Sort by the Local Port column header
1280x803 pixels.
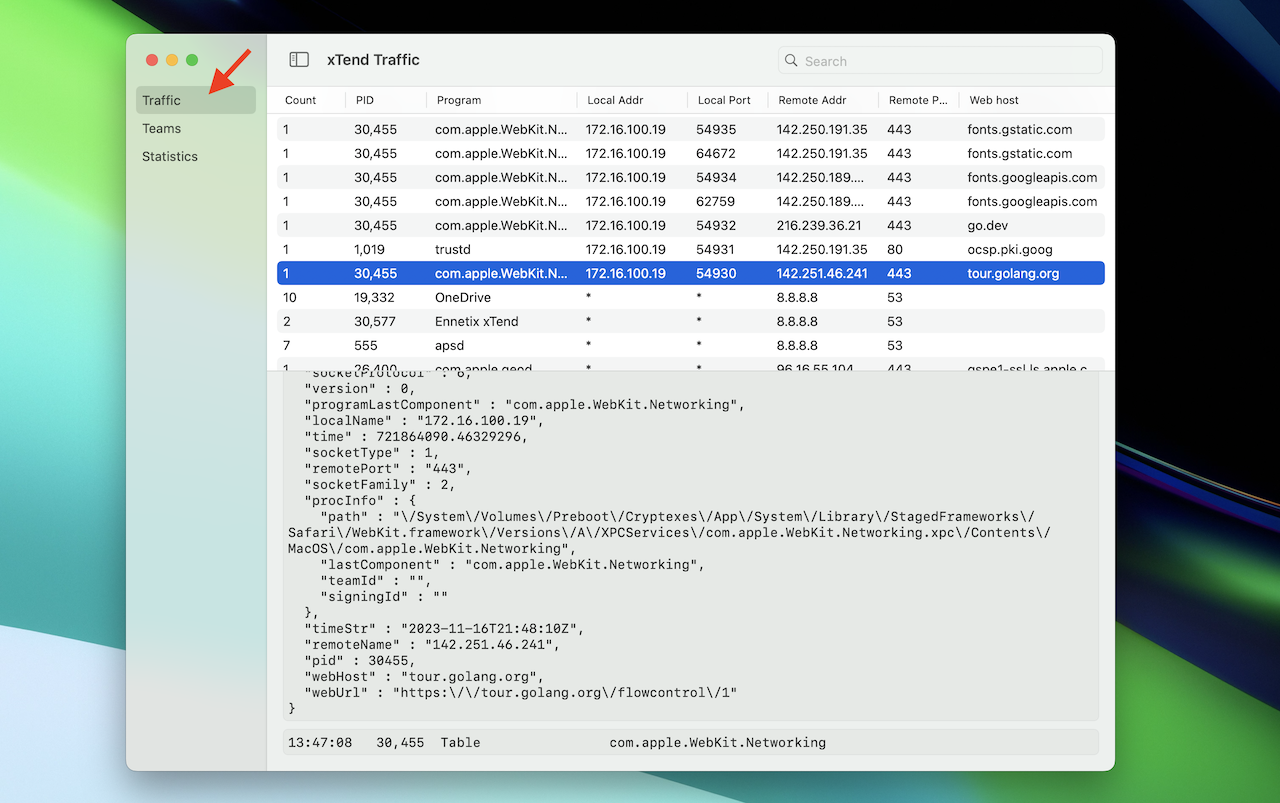724,100
